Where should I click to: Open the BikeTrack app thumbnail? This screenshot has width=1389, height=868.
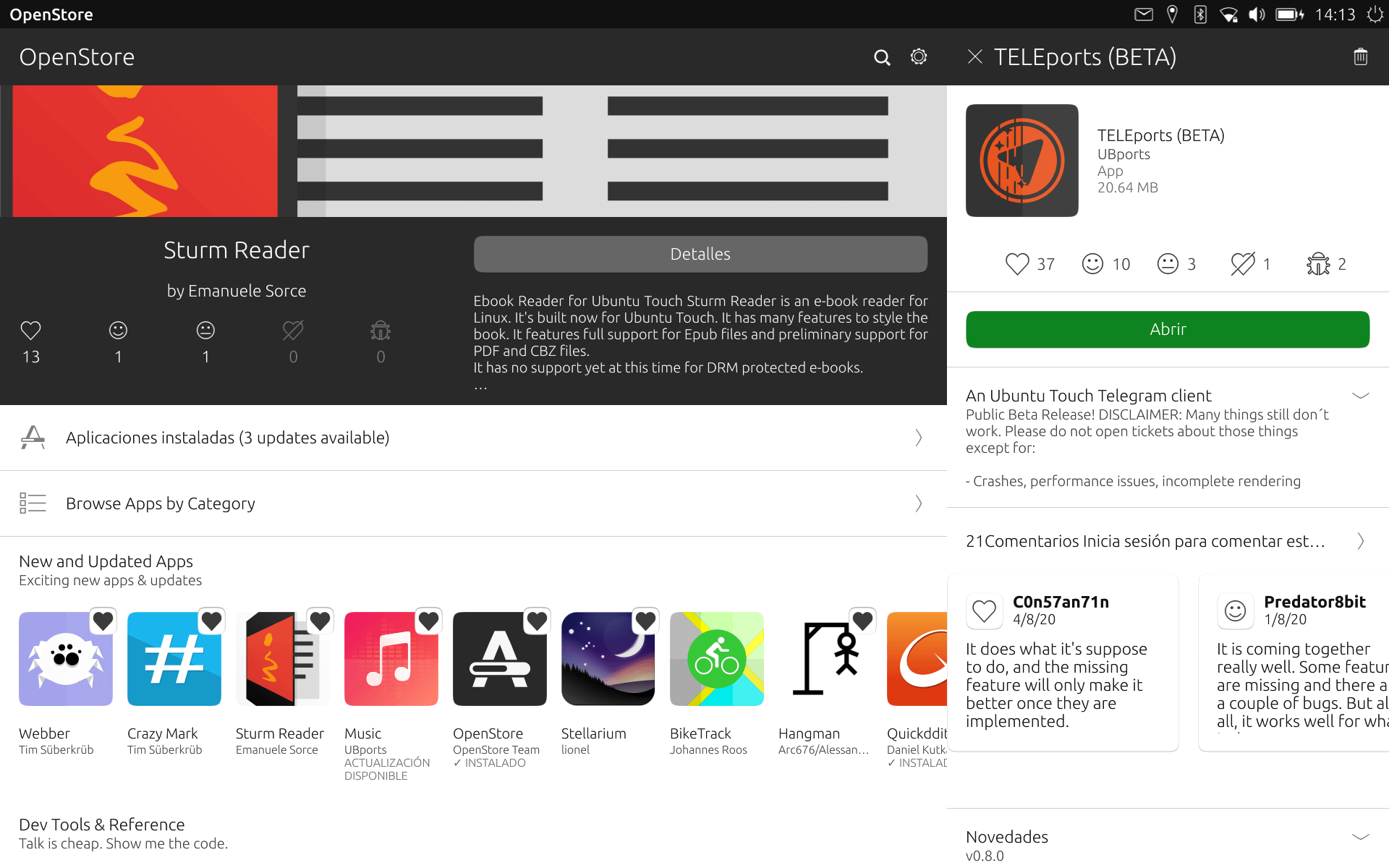click(x=716, y=659)
